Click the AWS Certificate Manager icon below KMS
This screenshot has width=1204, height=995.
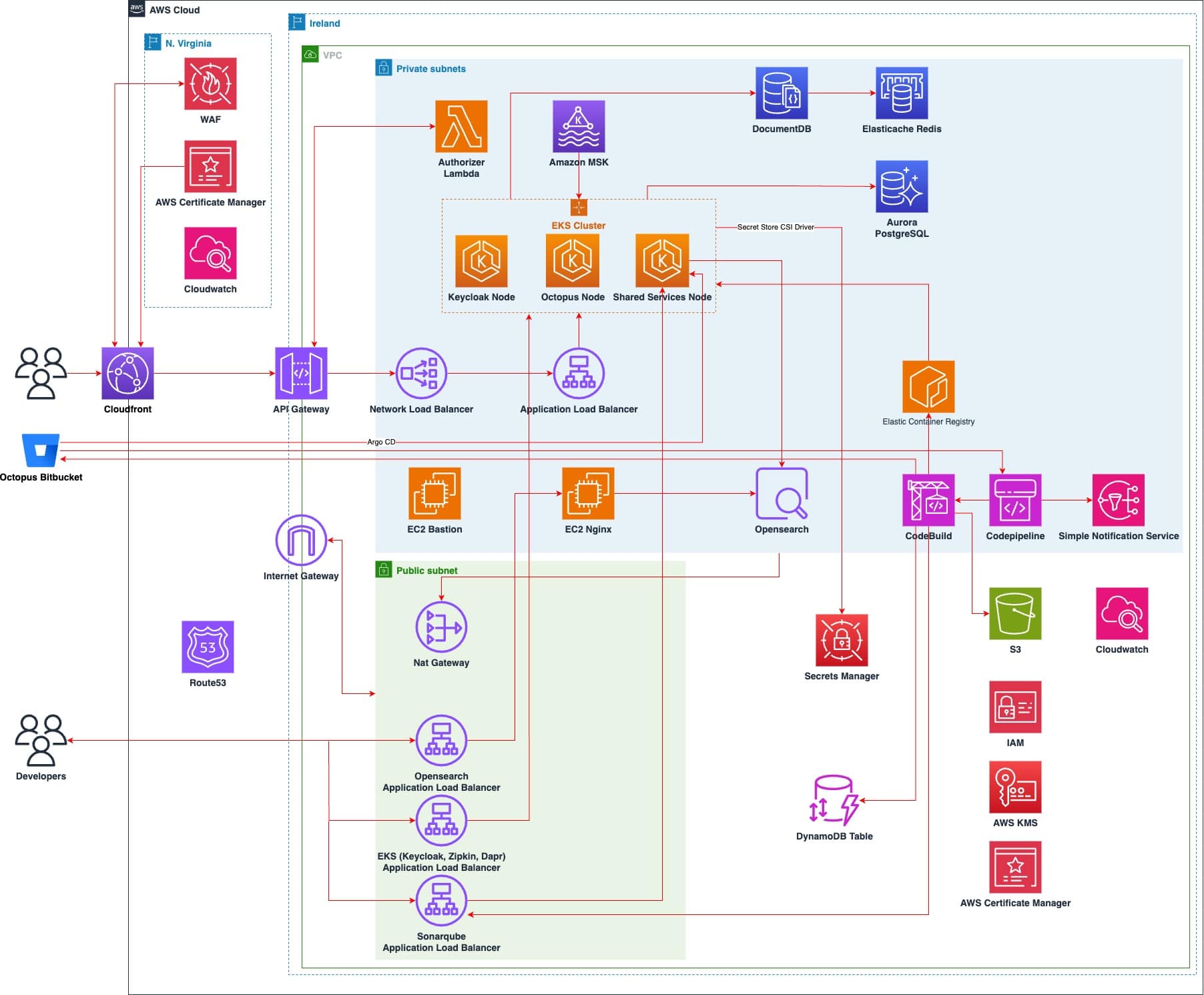click(x=1015, y=867)
